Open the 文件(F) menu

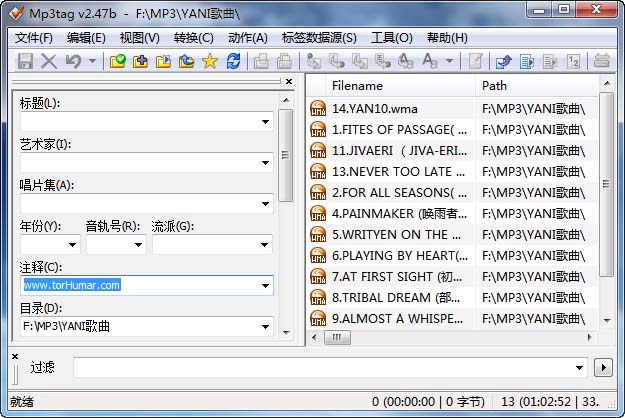[33, 38]
